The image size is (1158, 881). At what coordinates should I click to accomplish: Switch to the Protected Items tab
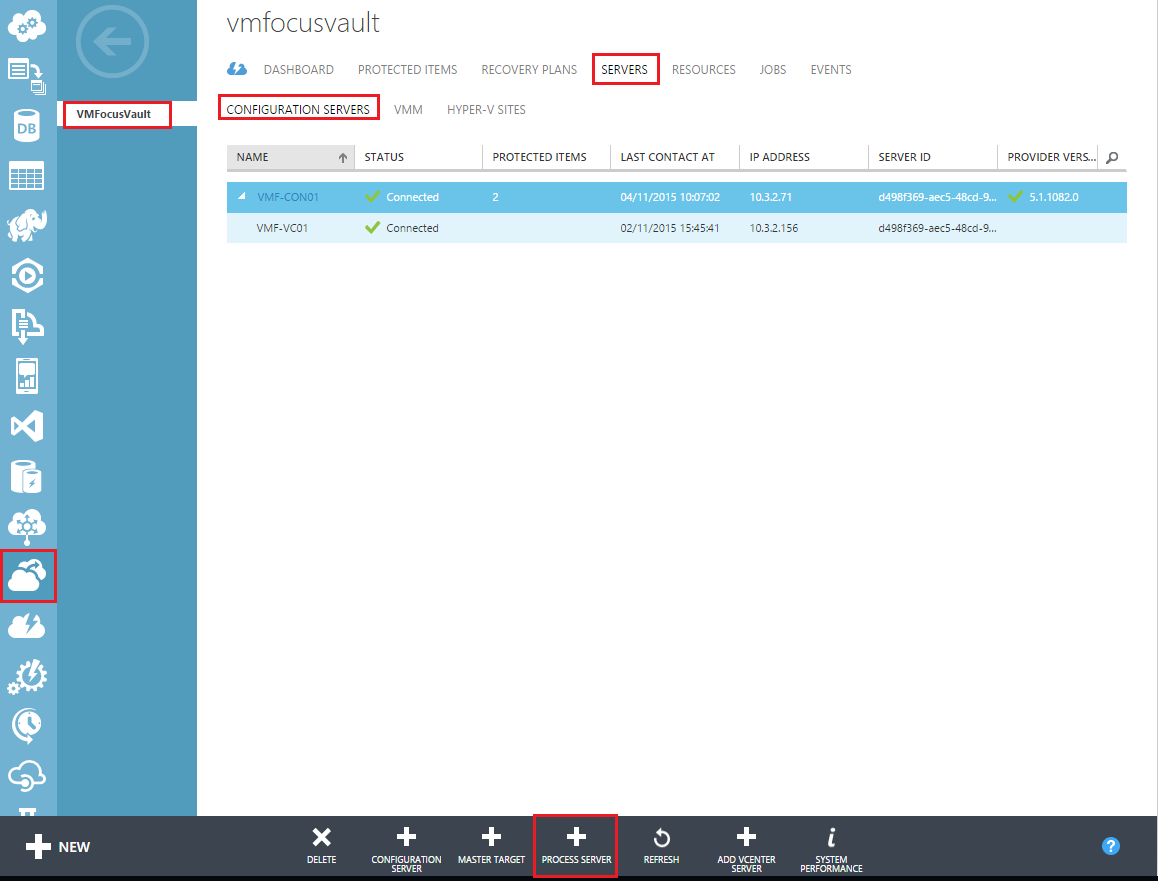(x=407, y=70)
